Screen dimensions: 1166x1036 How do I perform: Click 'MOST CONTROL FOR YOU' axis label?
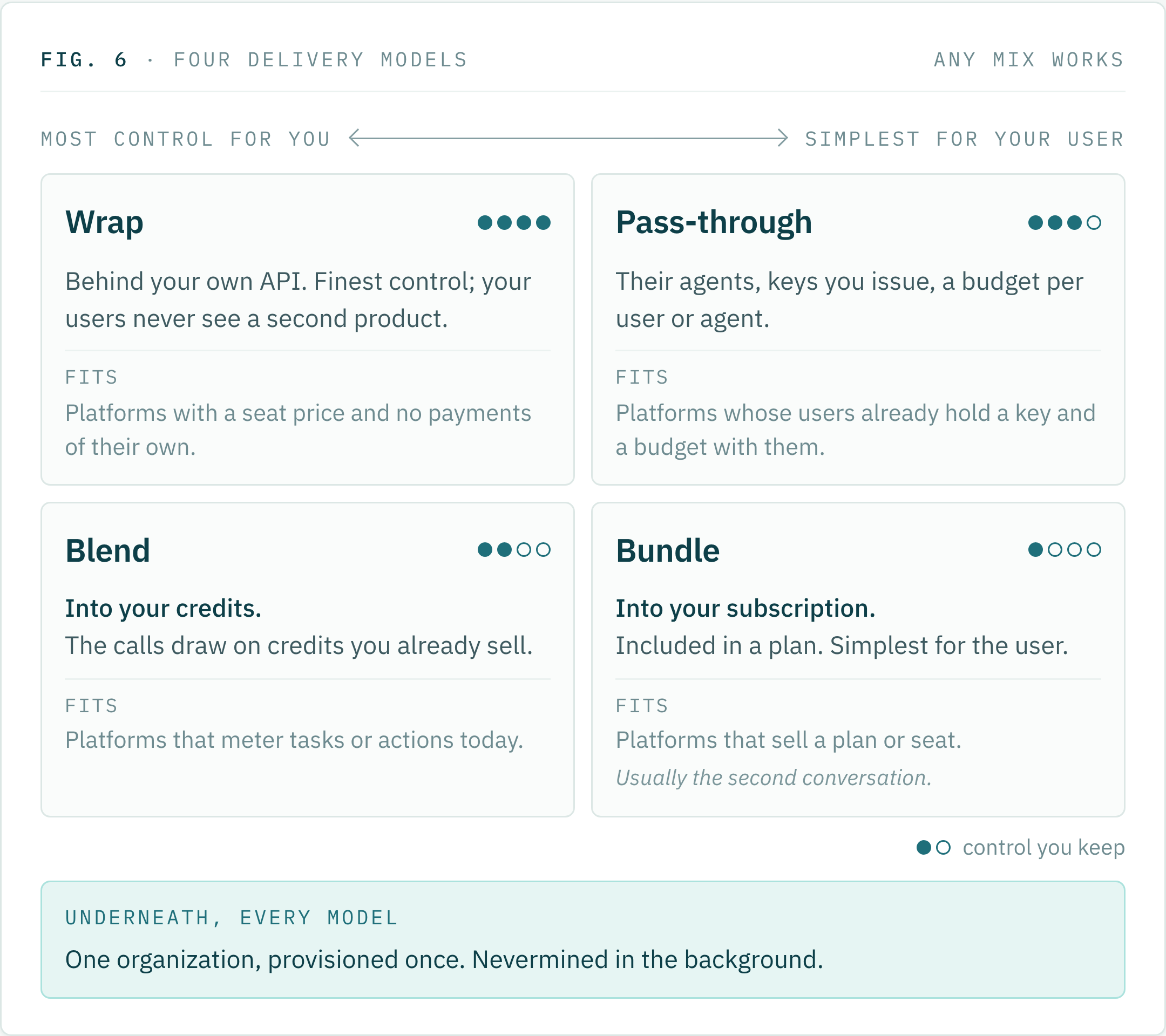[186, 139]
